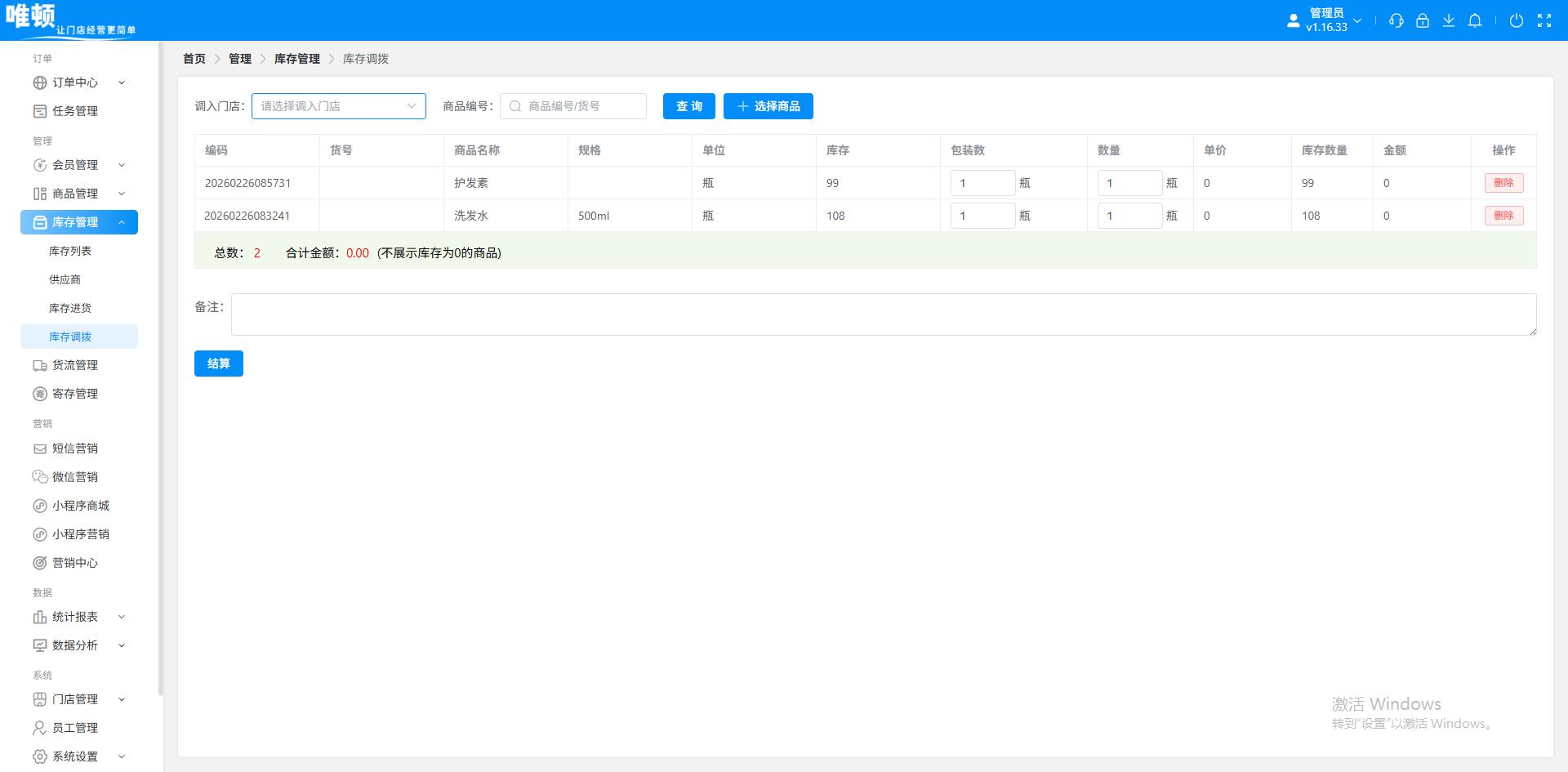
Task: Click the 备注 remarks text area
Action: tap(884, 315)
